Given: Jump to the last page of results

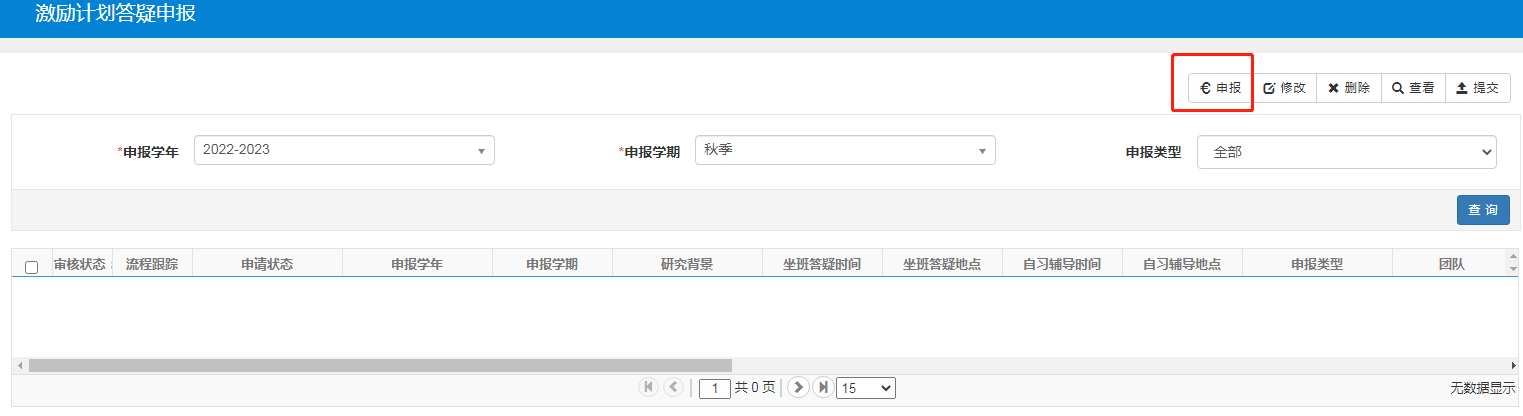Looking at the screenshot, I should coord(822,387).
